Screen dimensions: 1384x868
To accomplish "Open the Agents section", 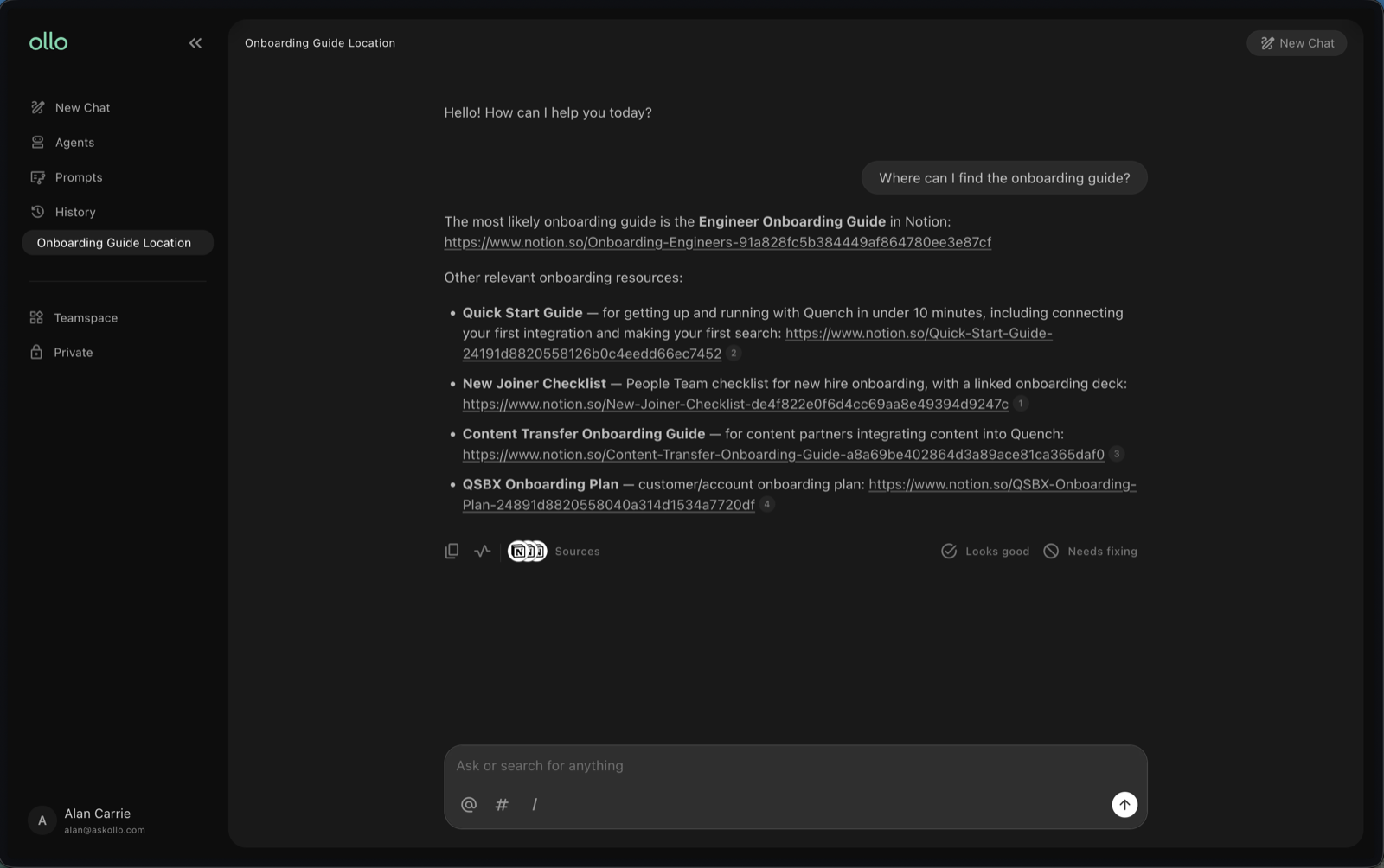I will pos(62,142).
